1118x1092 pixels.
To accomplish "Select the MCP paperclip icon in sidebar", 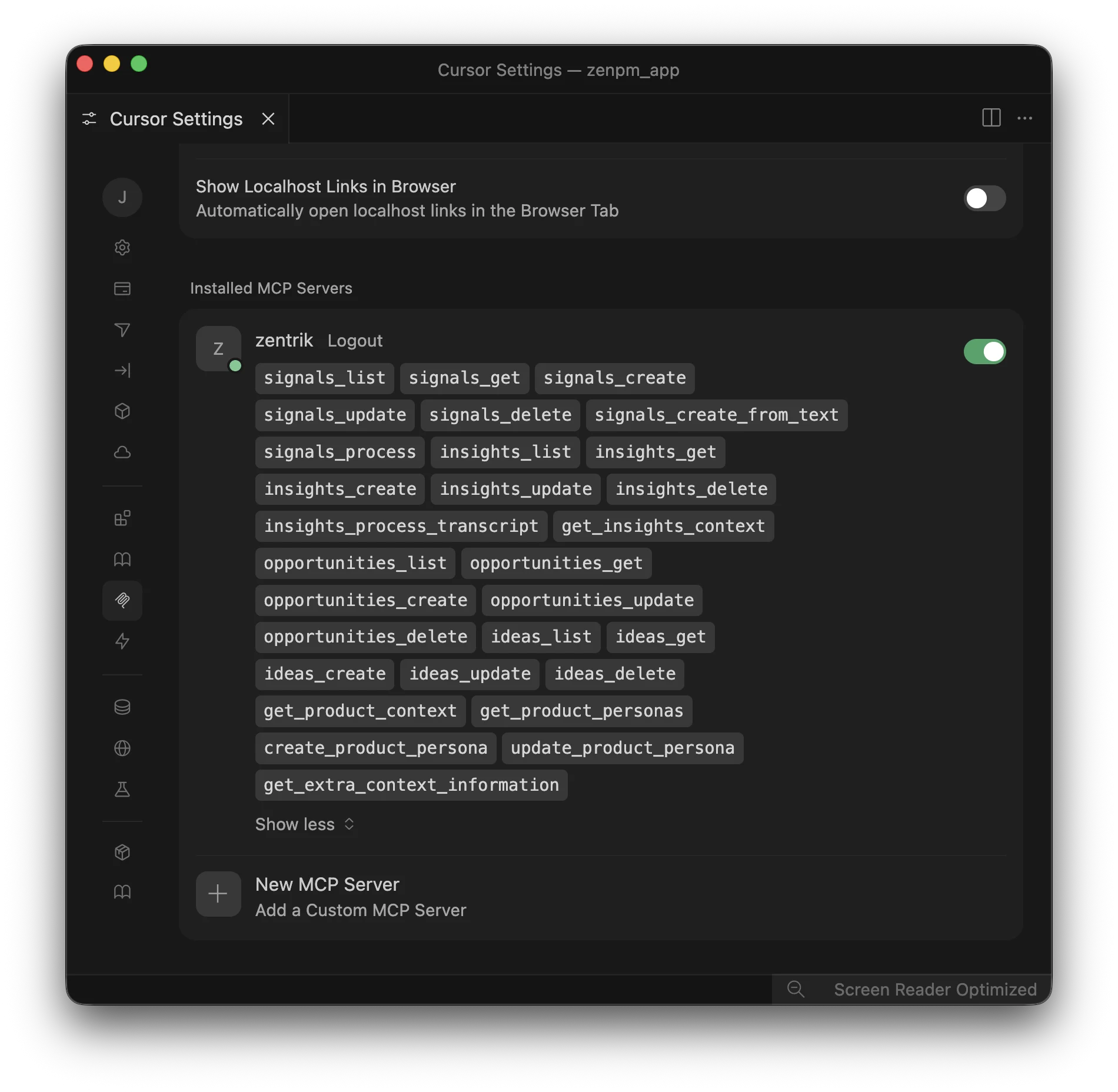I will tap(122, 601).
